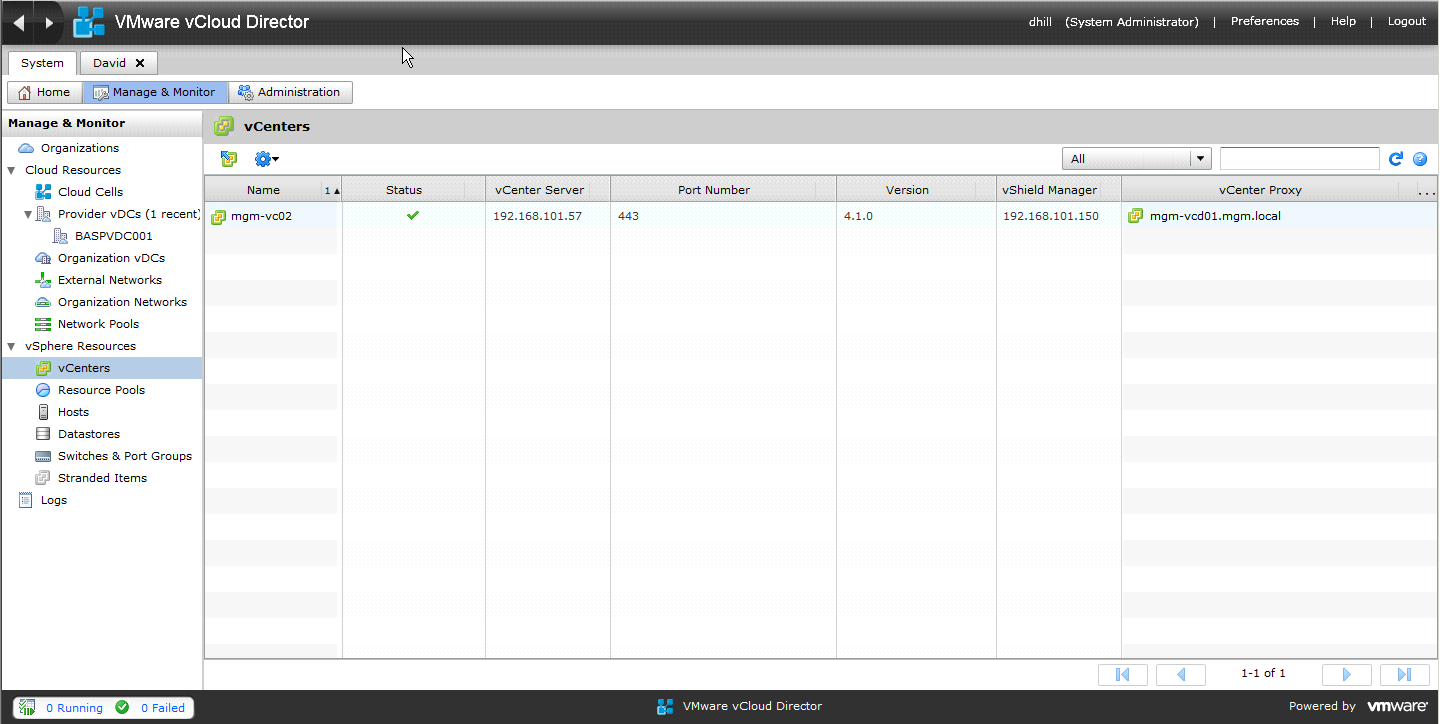Viewport: 1440px width, 724px height.
Task: Click the Provider vDCs icon
Action: coord(43,214)
